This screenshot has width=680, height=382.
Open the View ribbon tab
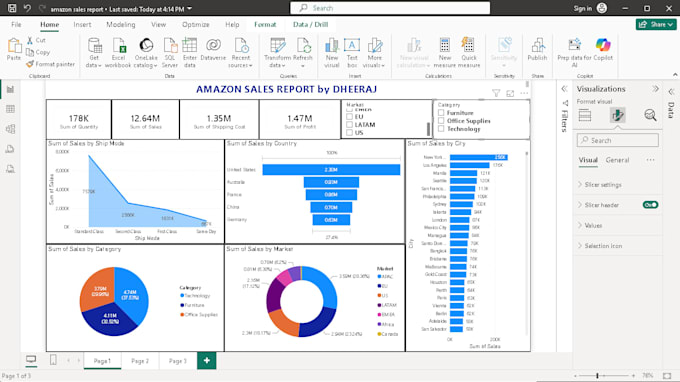click(158, 25)
